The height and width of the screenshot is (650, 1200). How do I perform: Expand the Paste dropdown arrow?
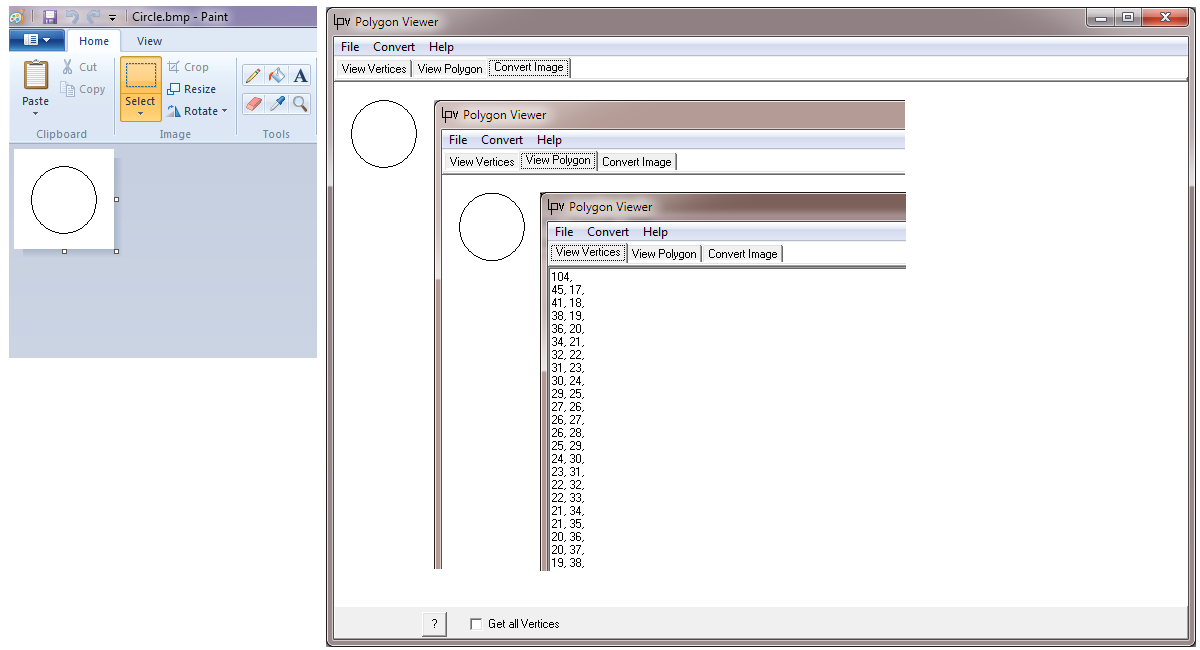coord(36,113)
